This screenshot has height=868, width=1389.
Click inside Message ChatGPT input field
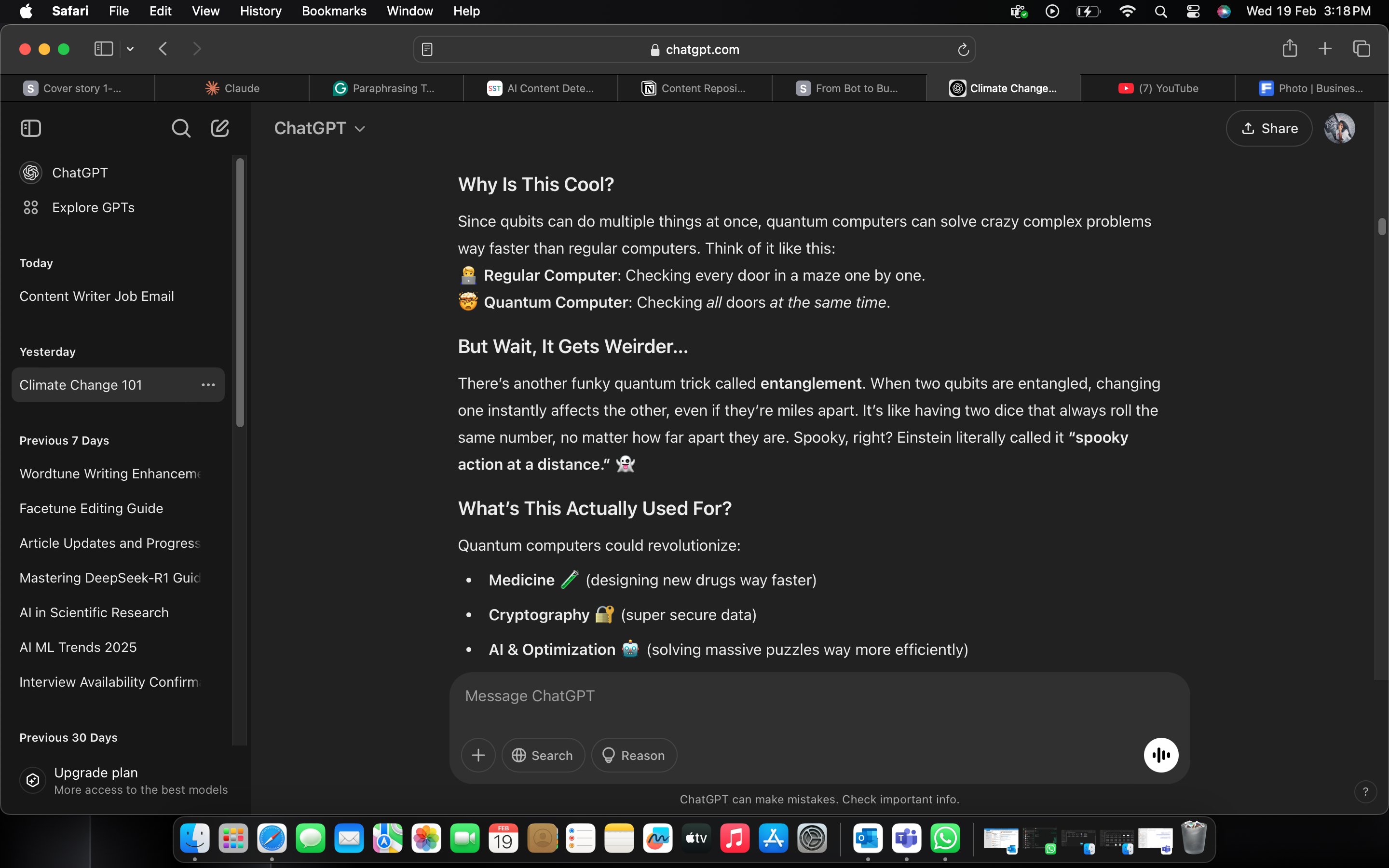[819, 696]
